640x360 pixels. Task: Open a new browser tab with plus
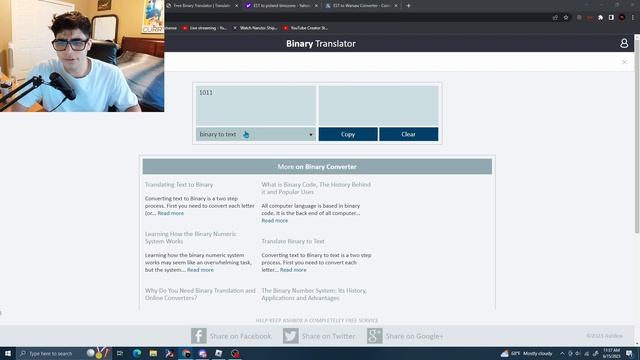(409, 6)
